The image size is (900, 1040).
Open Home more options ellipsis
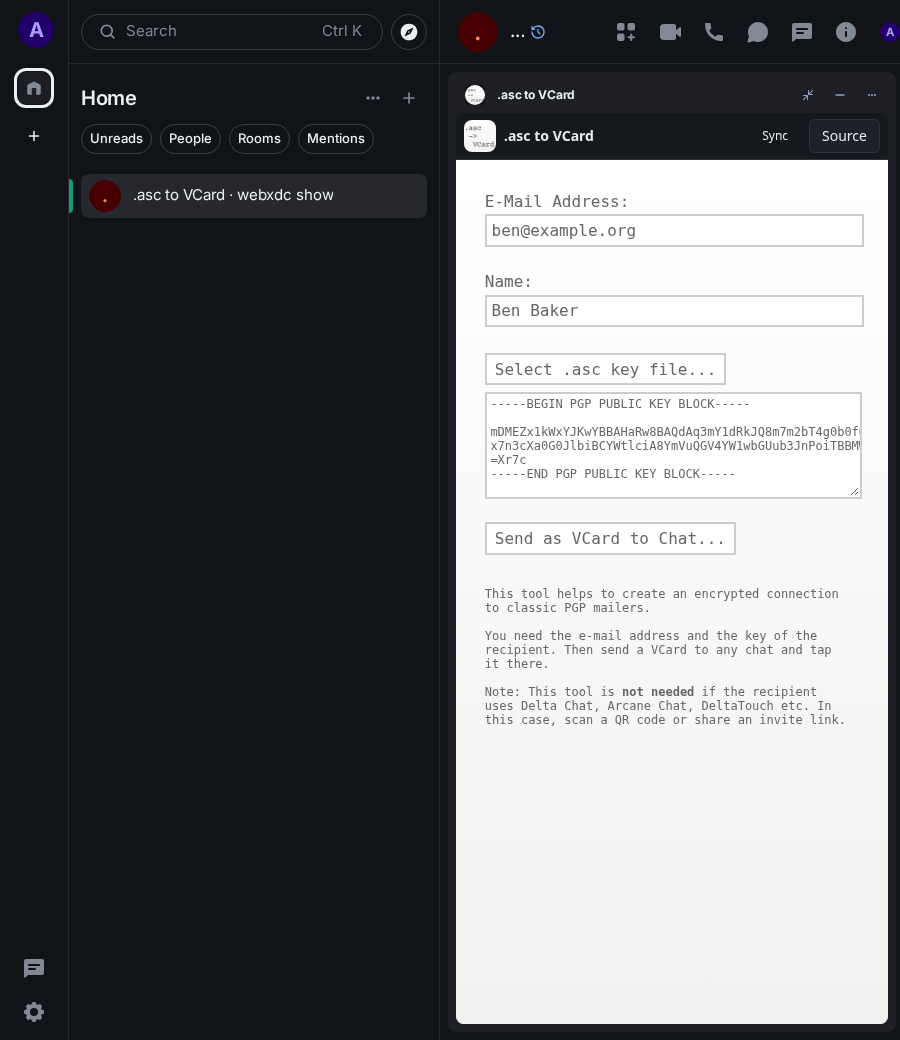point(373,98)
